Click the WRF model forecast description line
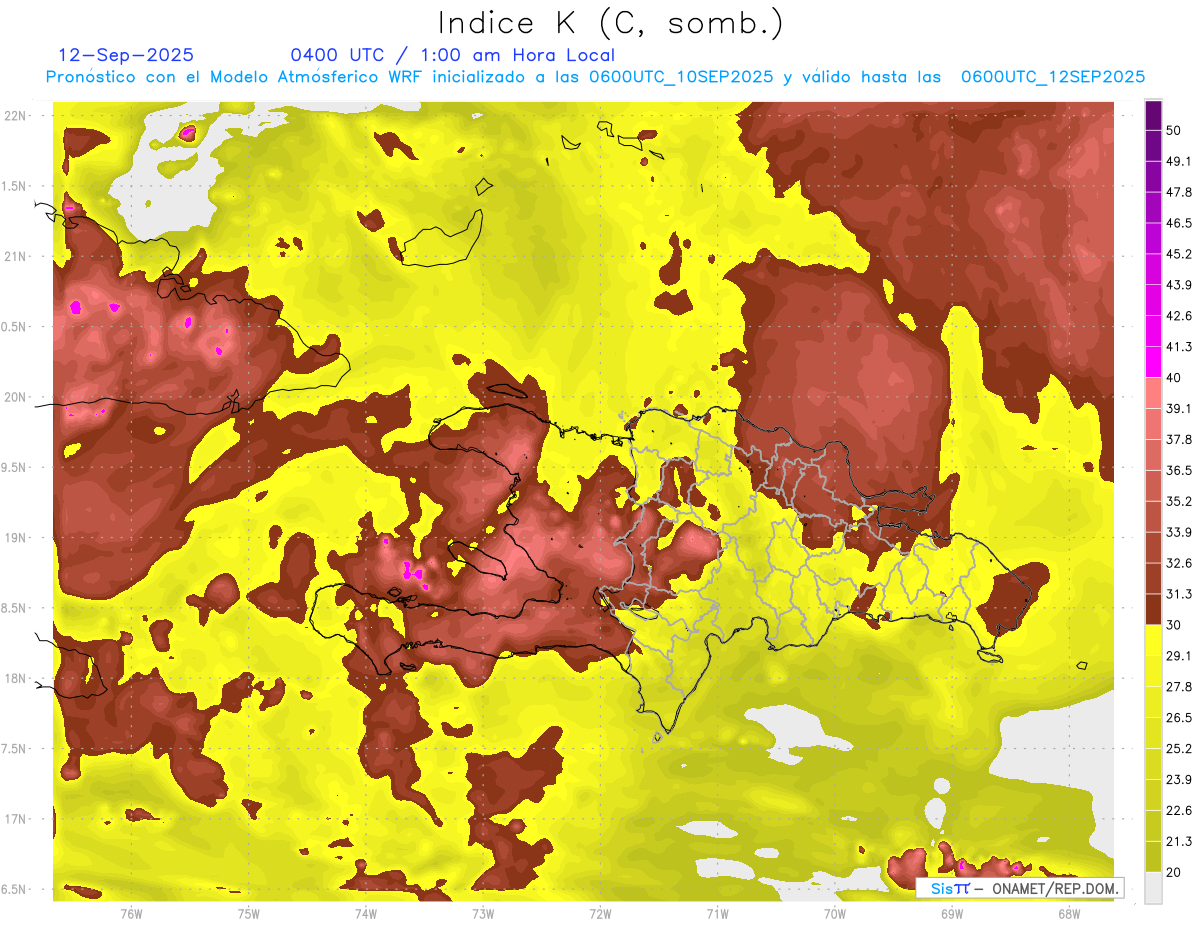 click(596, 77)
